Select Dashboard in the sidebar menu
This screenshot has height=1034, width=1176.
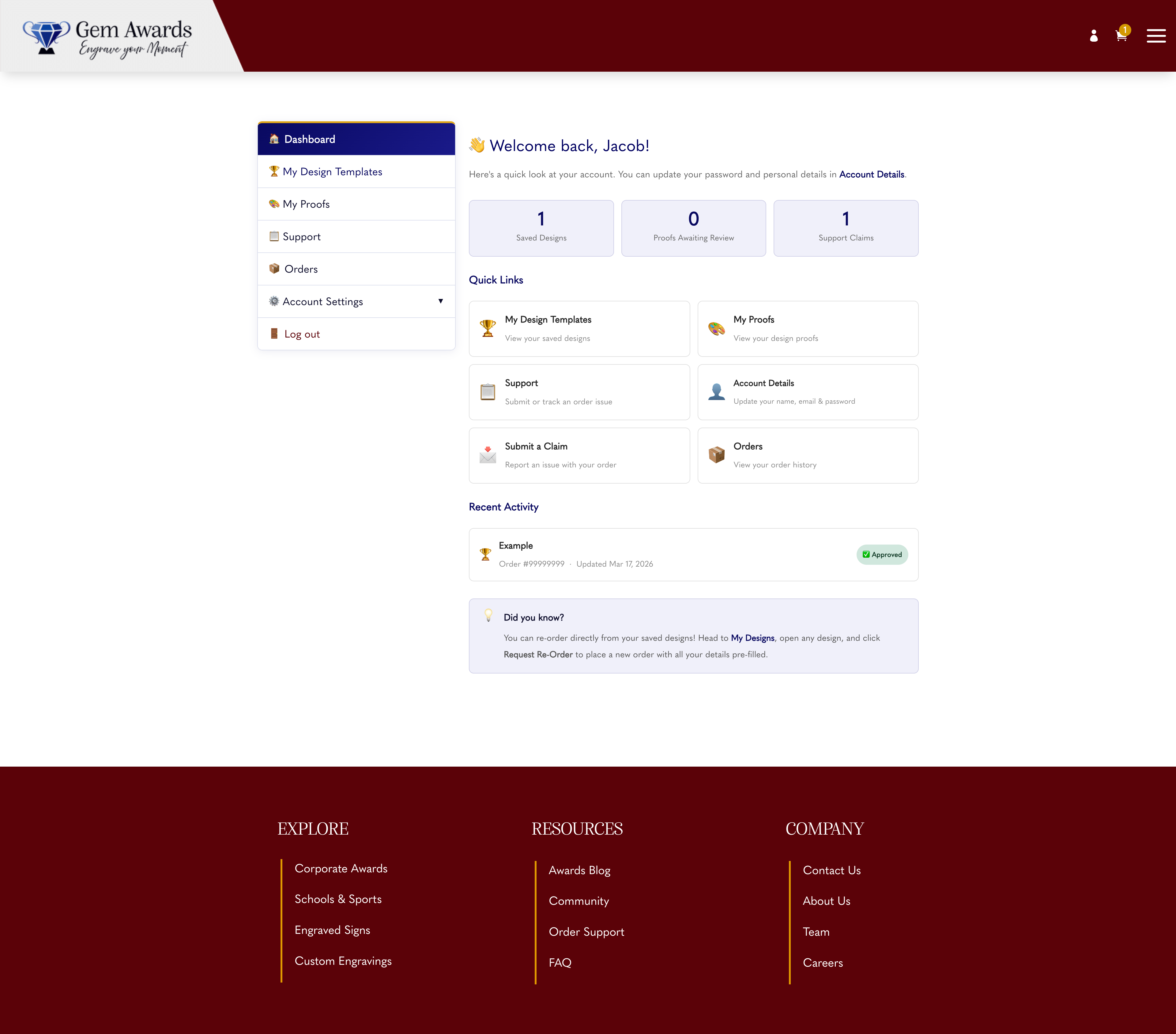(356, 139)
